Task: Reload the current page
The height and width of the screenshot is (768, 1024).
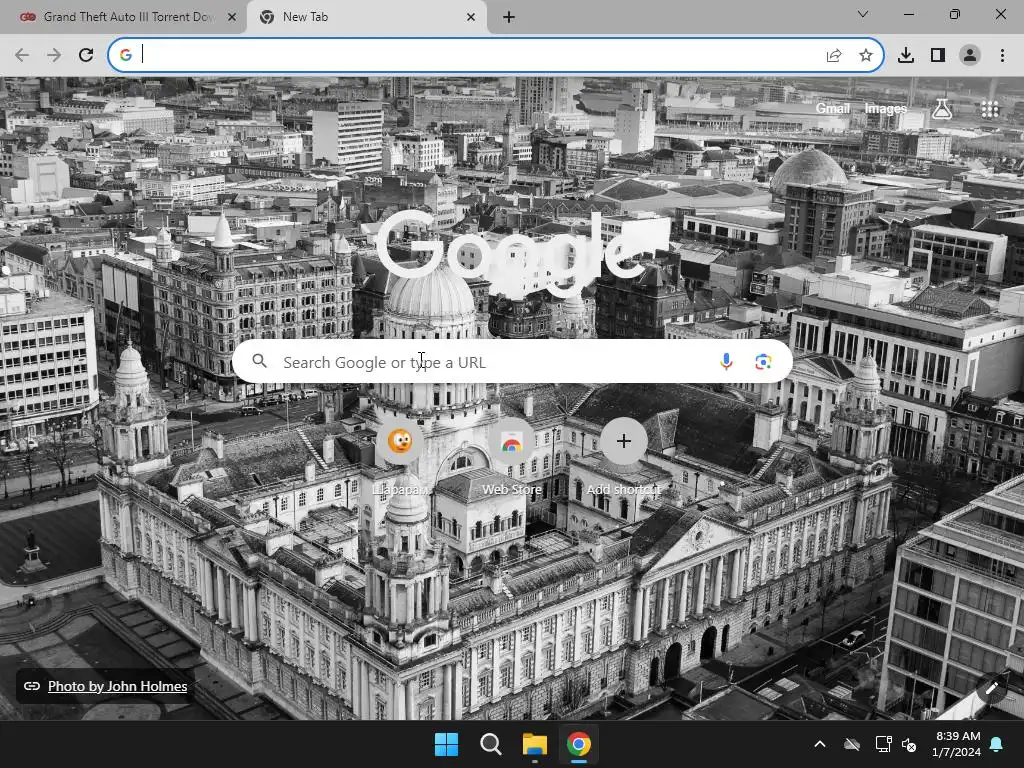Action: pyautogui.click(x=86, y=55)
